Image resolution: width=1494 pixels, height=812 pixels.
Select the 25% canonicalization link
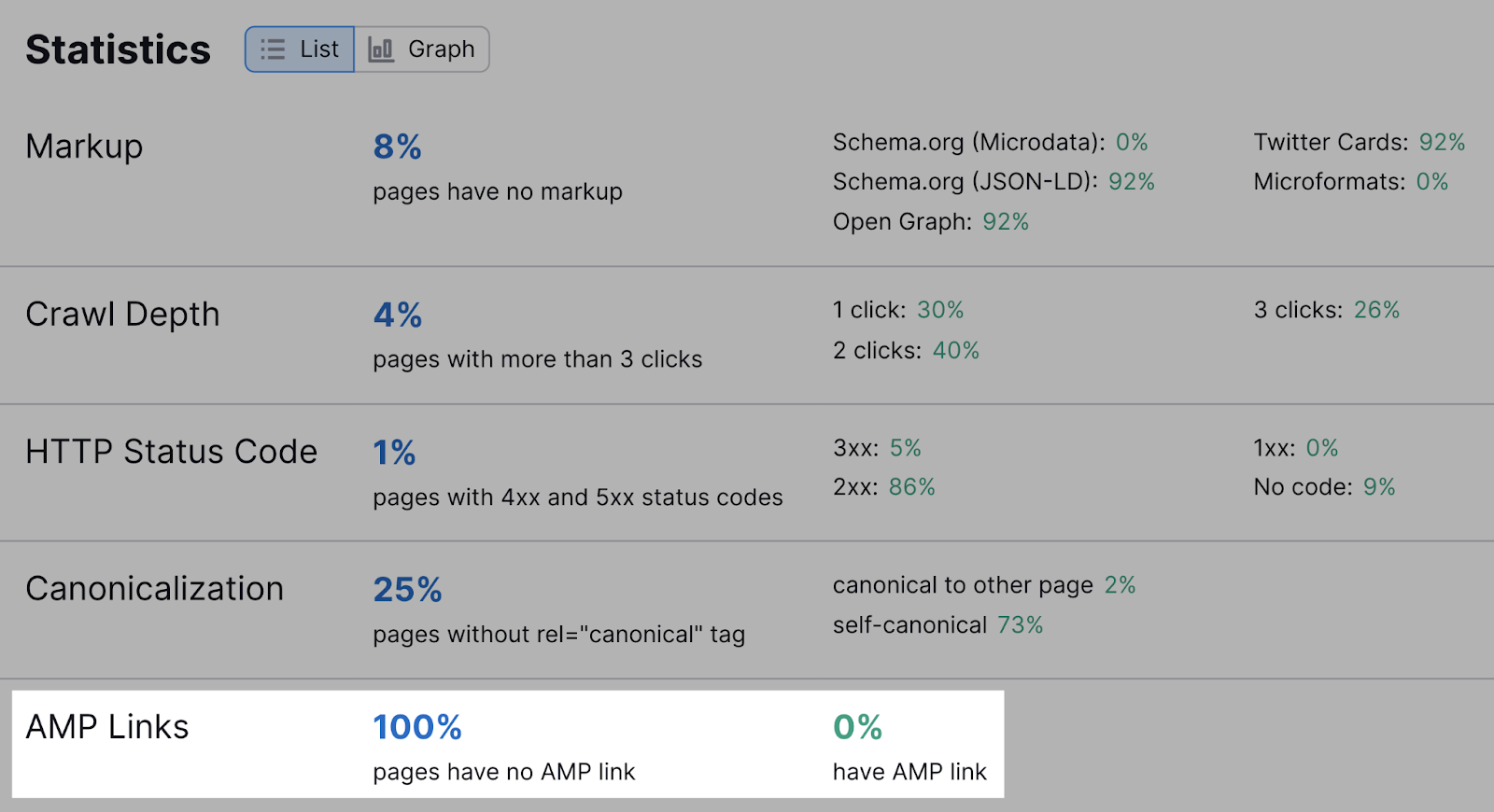(x=407, y=589)
